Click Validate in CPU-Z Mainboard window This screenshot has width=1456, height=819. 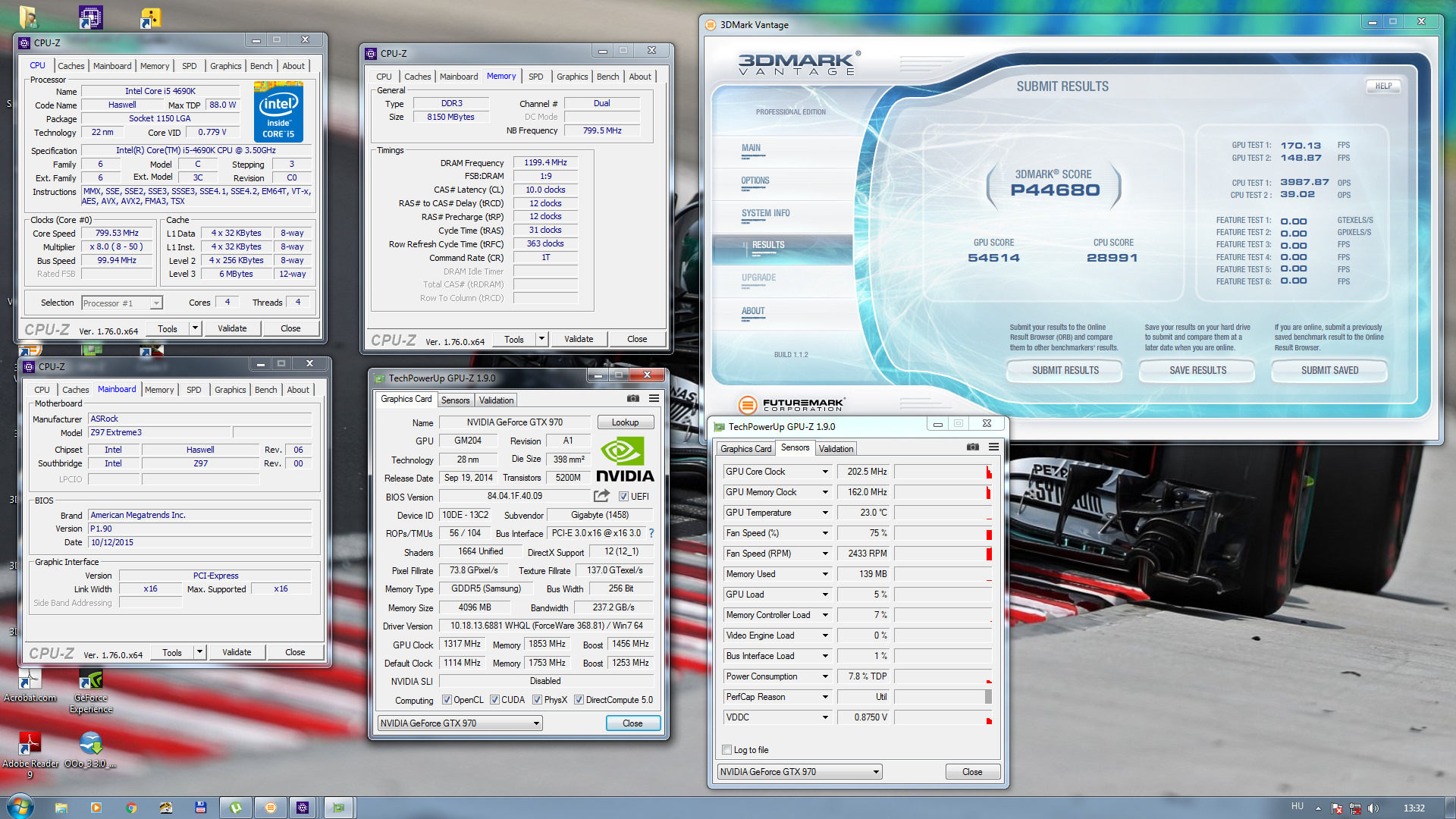[x=237, y=652]
